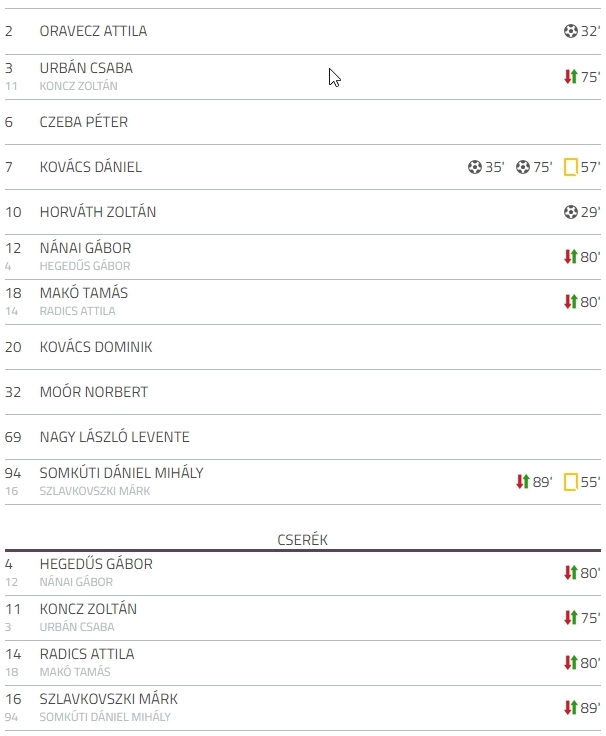Open player Kovács Dominik
The height and width of the screenshot is (736, 606).
96,347
